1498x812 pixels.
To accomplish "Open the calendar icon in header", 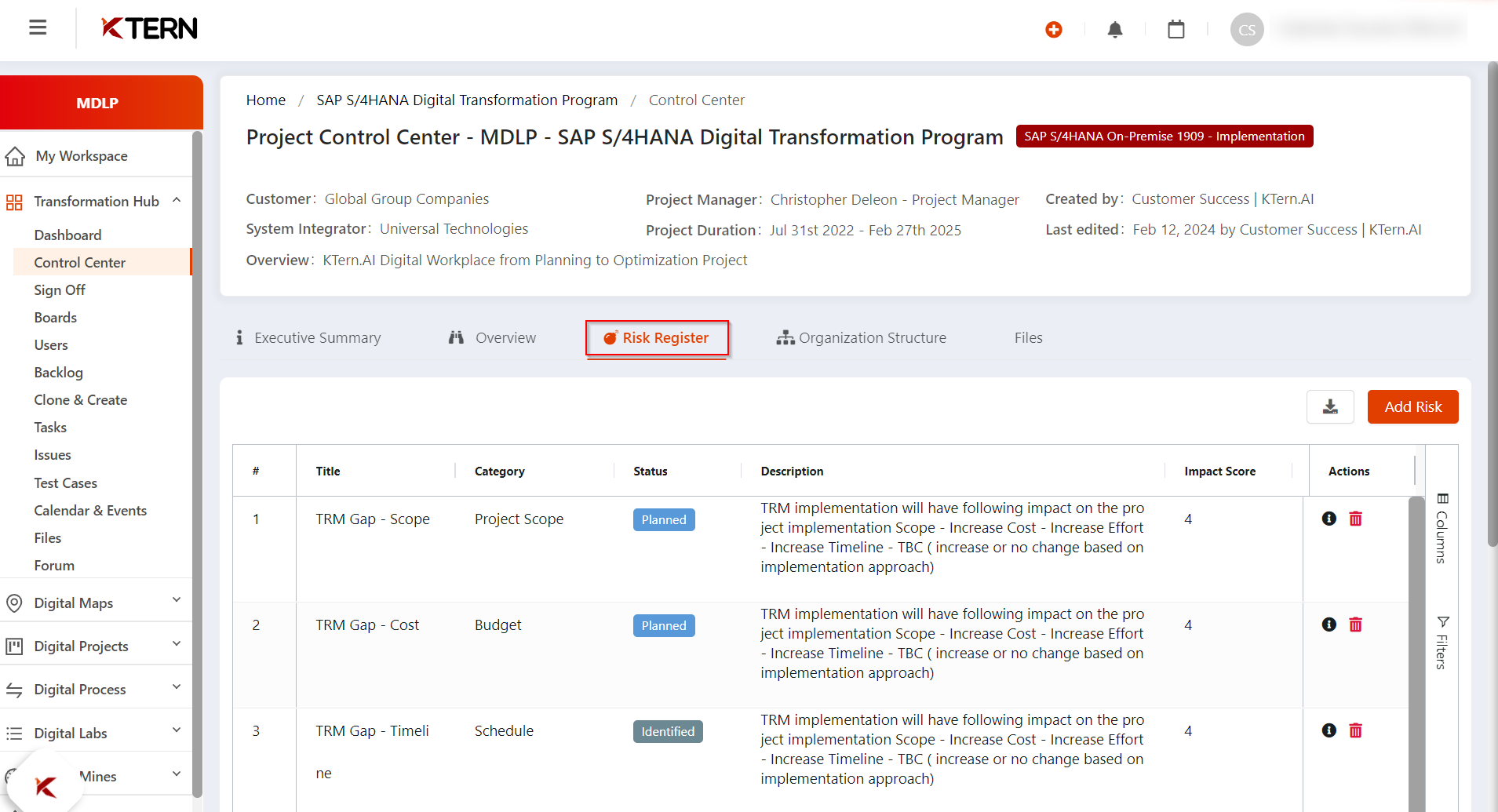I will coord(1176,30).
